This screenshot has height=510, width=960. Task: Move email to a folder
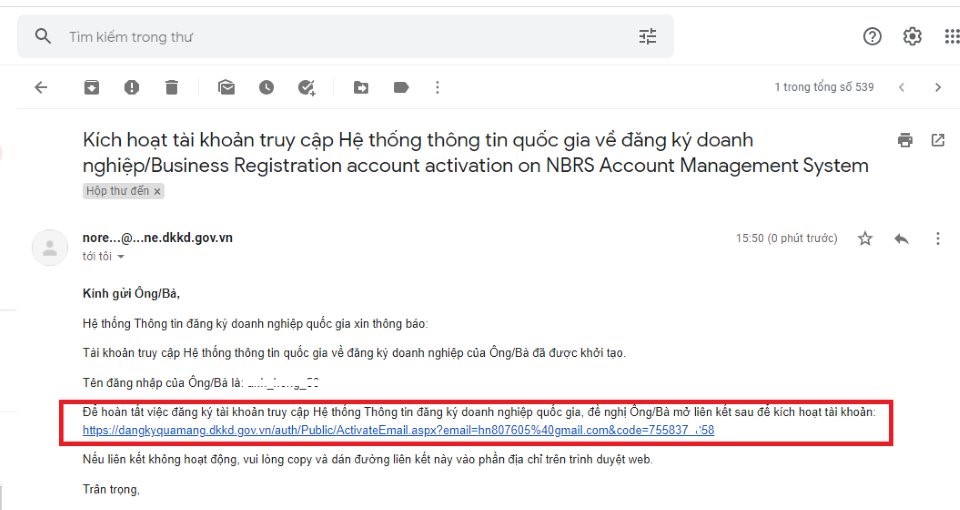[361, 88]
